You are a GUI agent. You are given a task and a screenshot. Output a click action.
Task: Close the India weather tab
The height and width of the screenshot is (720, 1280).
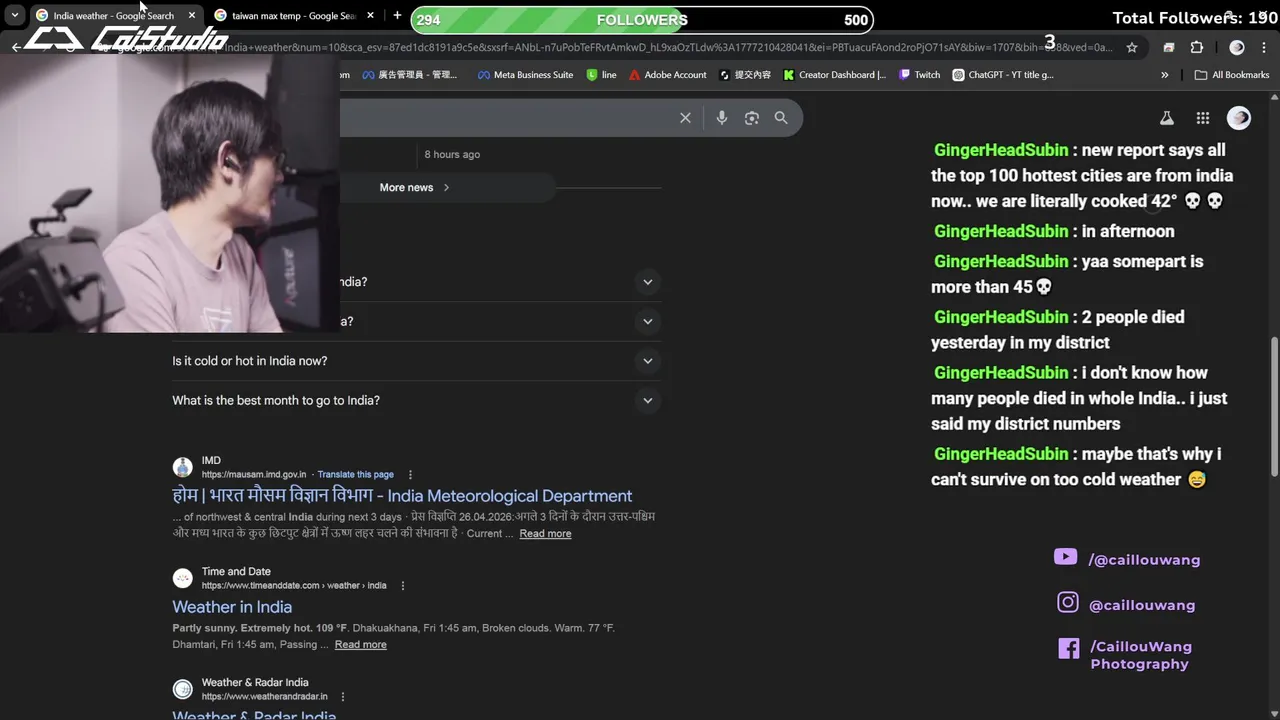pos(192,16)
